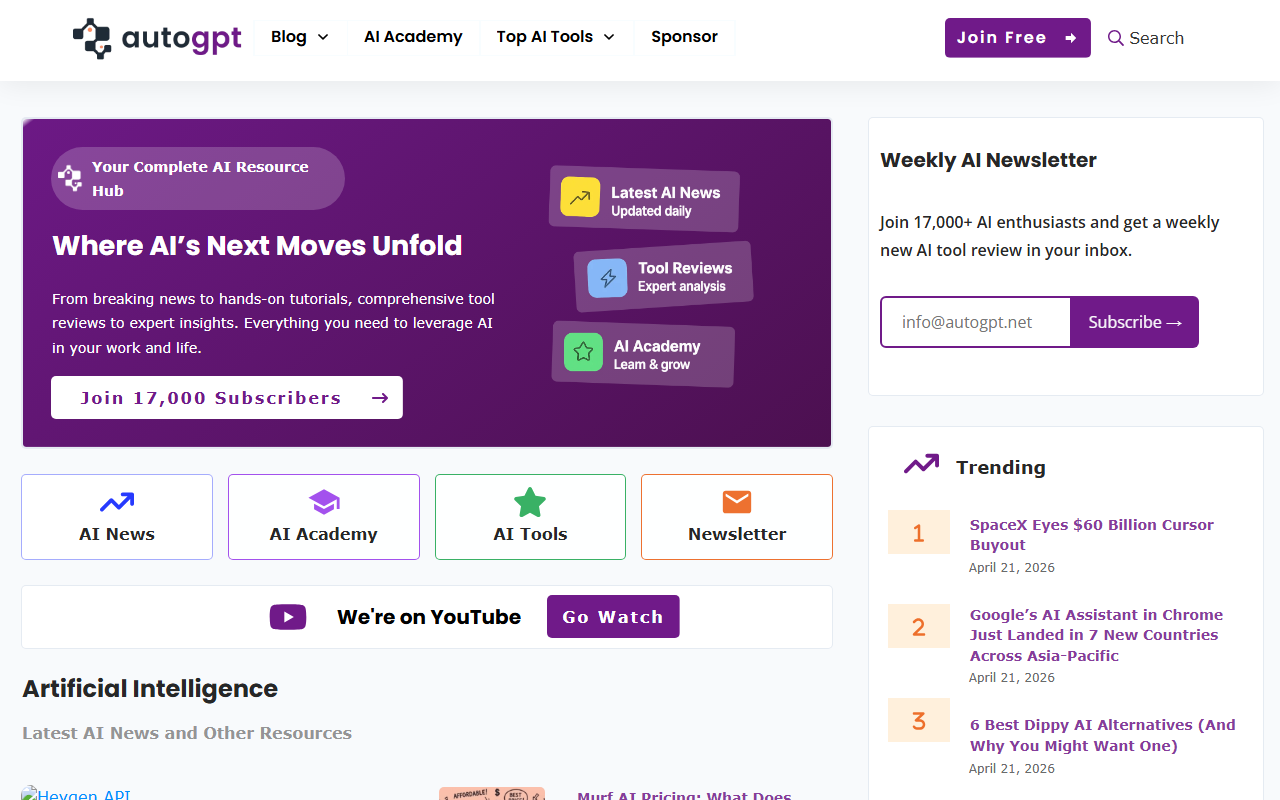Click the Go Watch button

[613, 616]
